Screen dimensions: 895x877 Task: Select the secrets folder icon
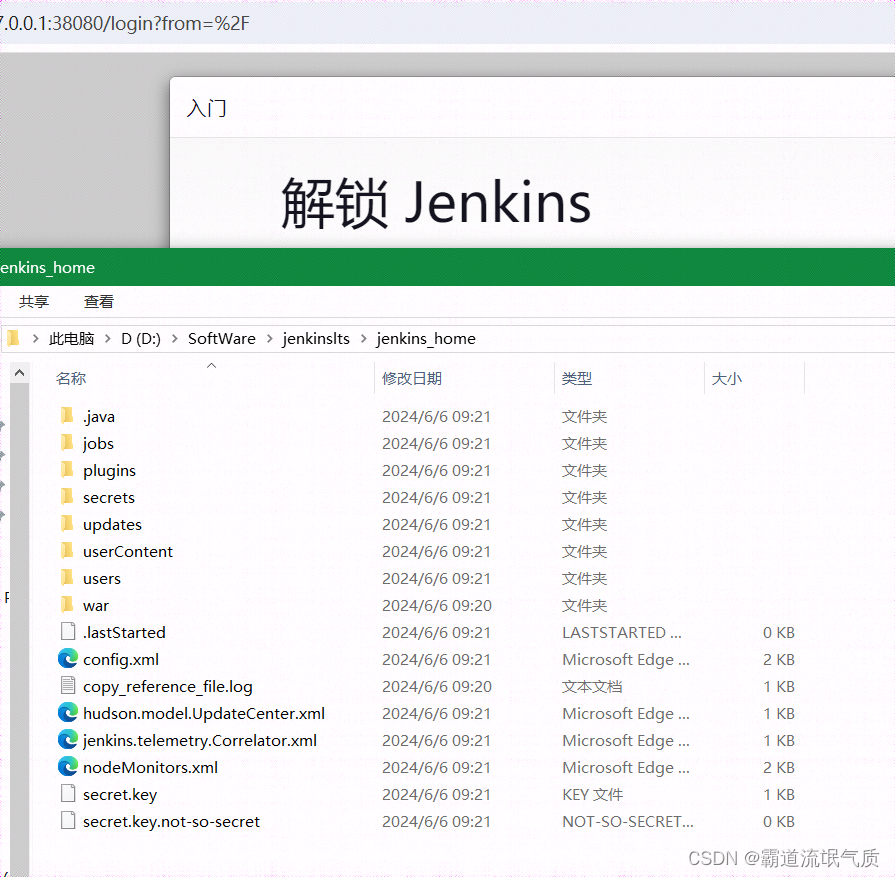click(x=68, y=497)
